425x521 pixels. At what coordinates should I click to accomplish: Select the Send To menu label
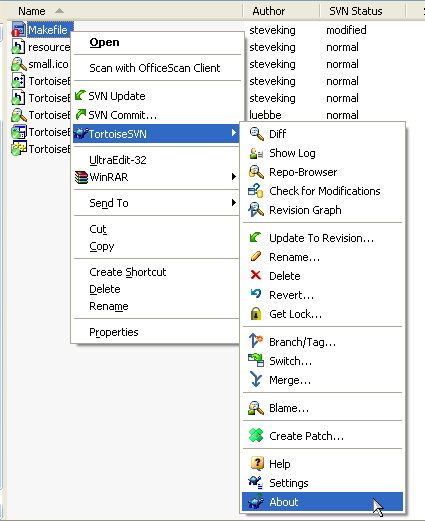point(109,203)
